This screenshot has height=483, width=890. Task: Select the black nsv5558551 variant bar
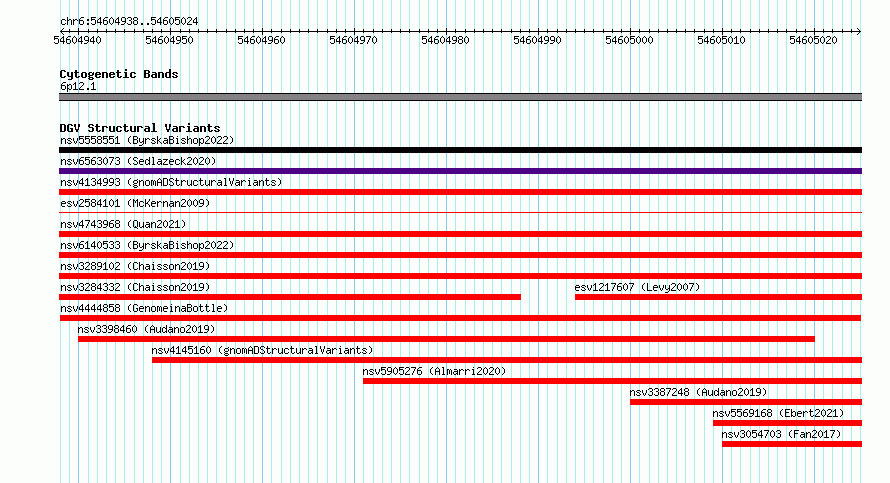pyautogui.click(x=460, y=150)
